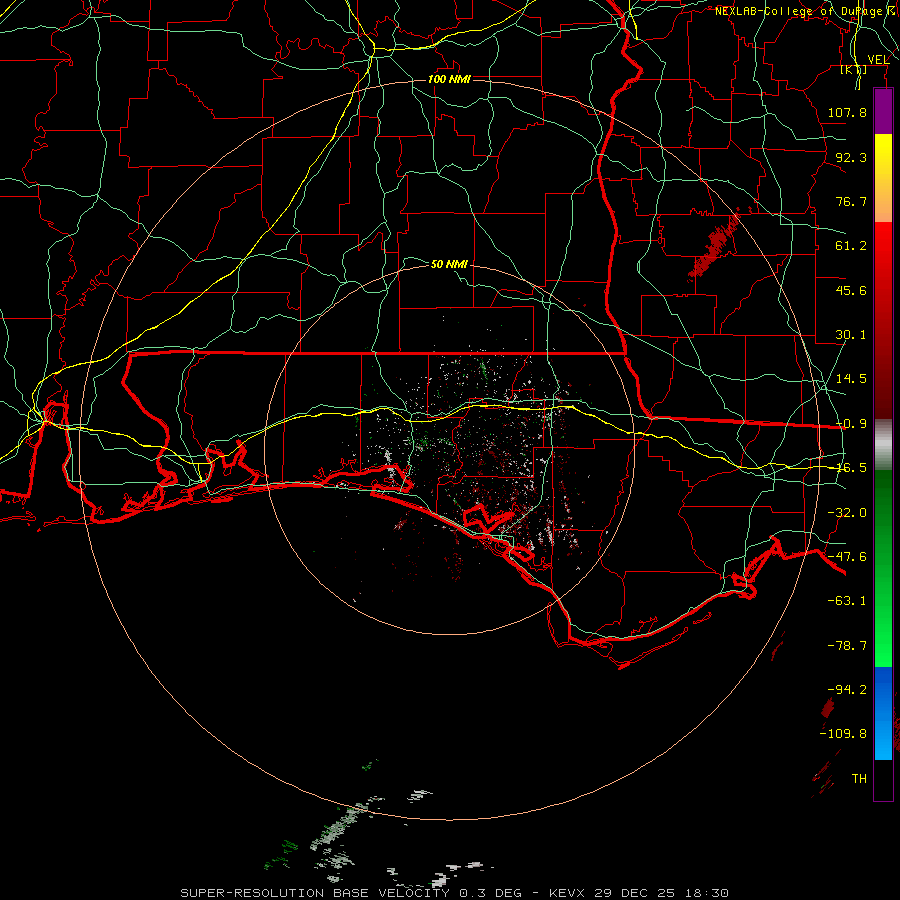Select the 30.1 velocity scale value
Viewport: 900px width, 900px height.
click(851, 335)
